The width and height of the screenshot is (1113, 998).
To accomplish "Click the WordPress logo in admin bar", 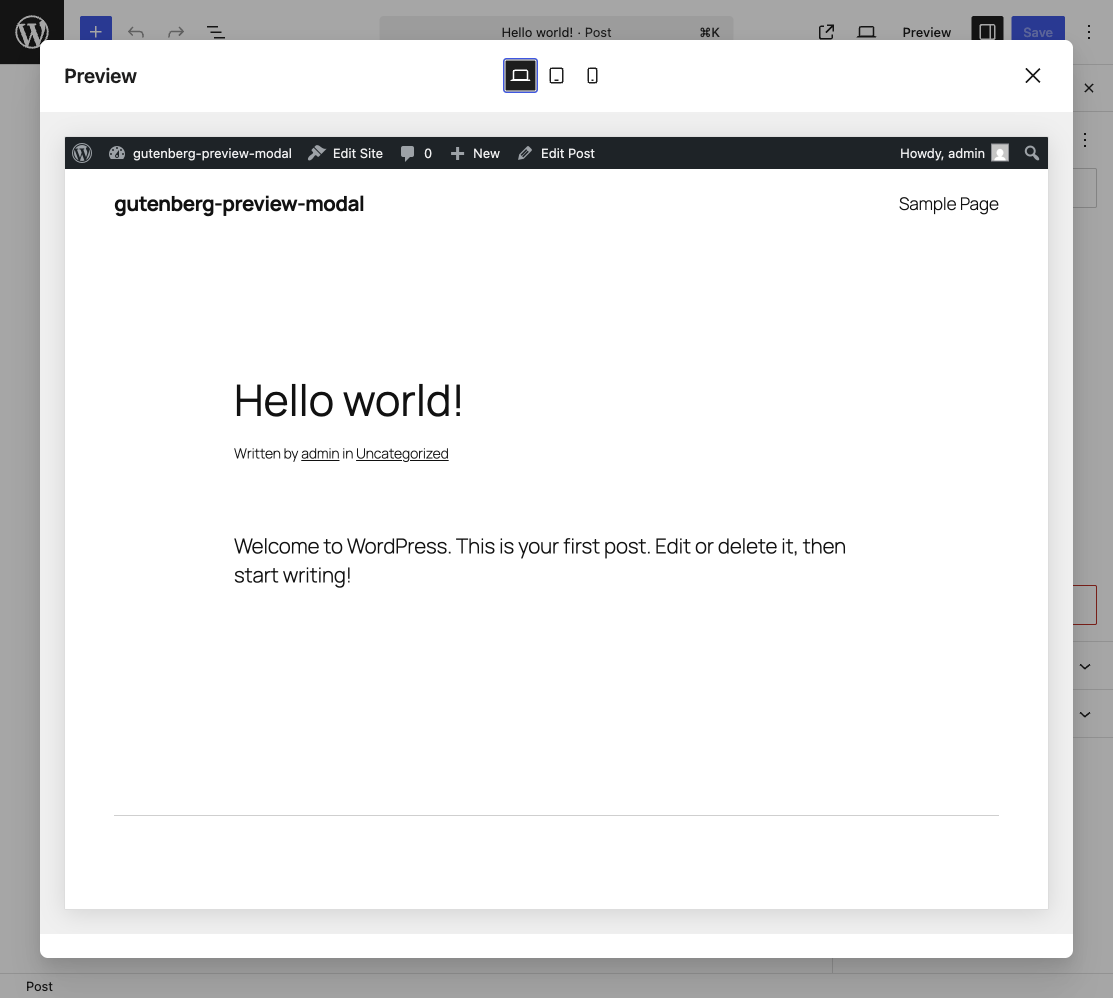I will tap(82, 153).
